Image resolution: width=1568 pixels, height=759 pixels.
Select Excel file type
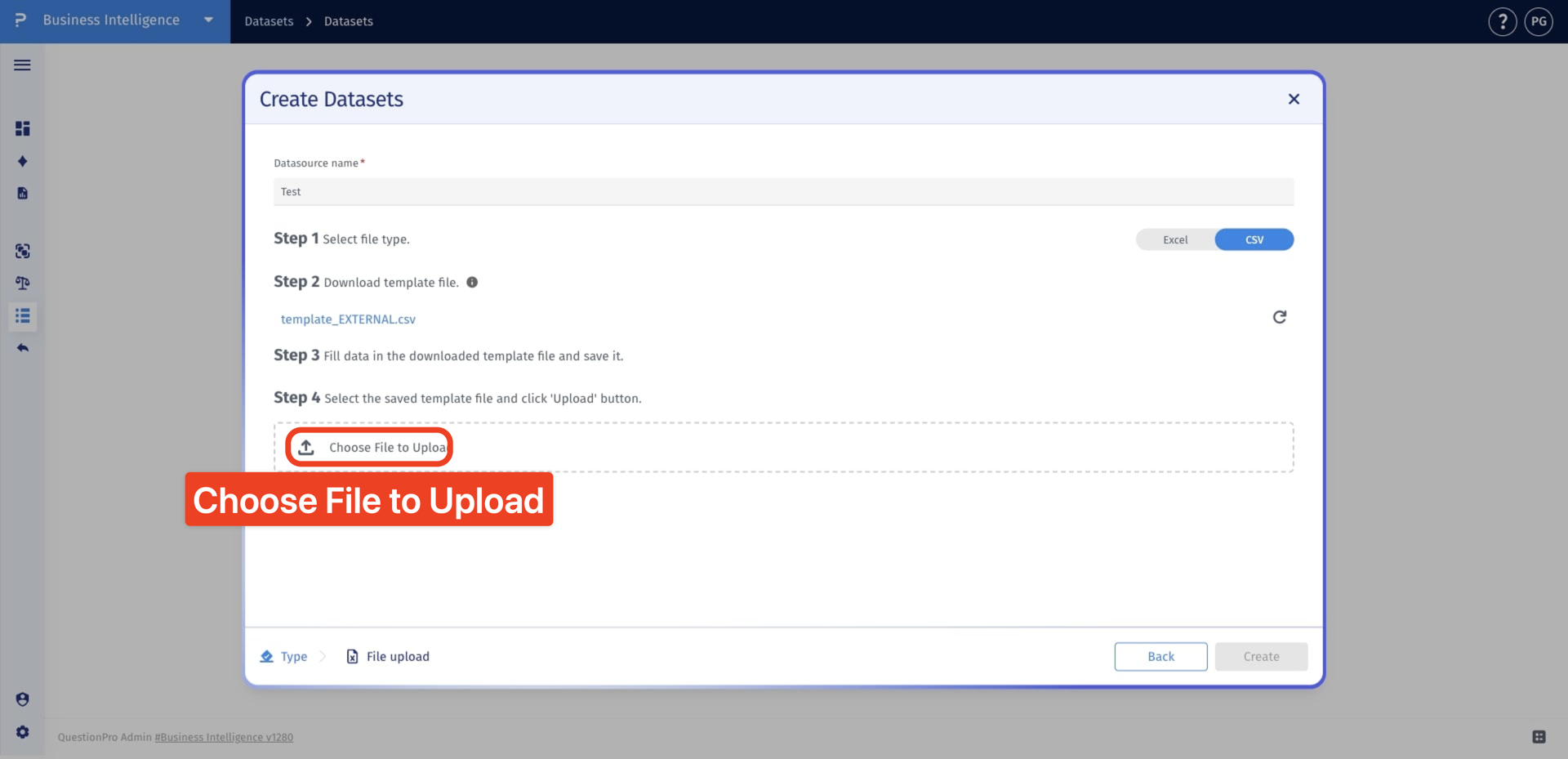point(1175,239)
